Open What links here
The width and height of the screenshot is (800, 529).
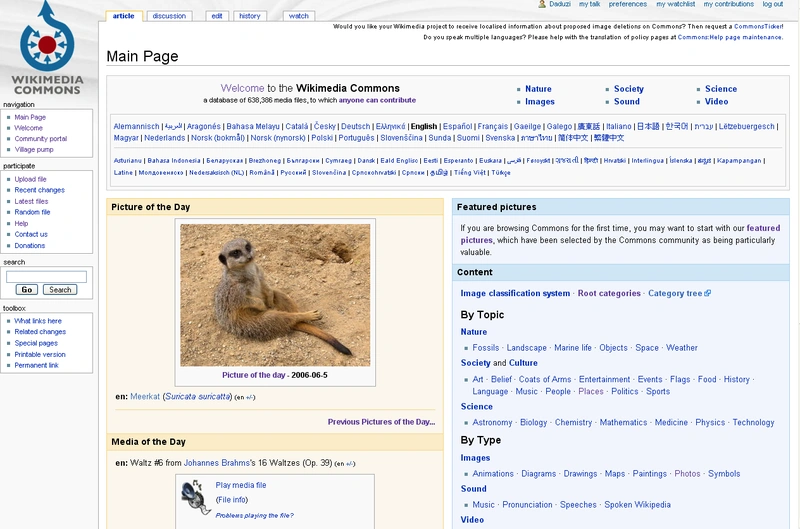[38, 321]
